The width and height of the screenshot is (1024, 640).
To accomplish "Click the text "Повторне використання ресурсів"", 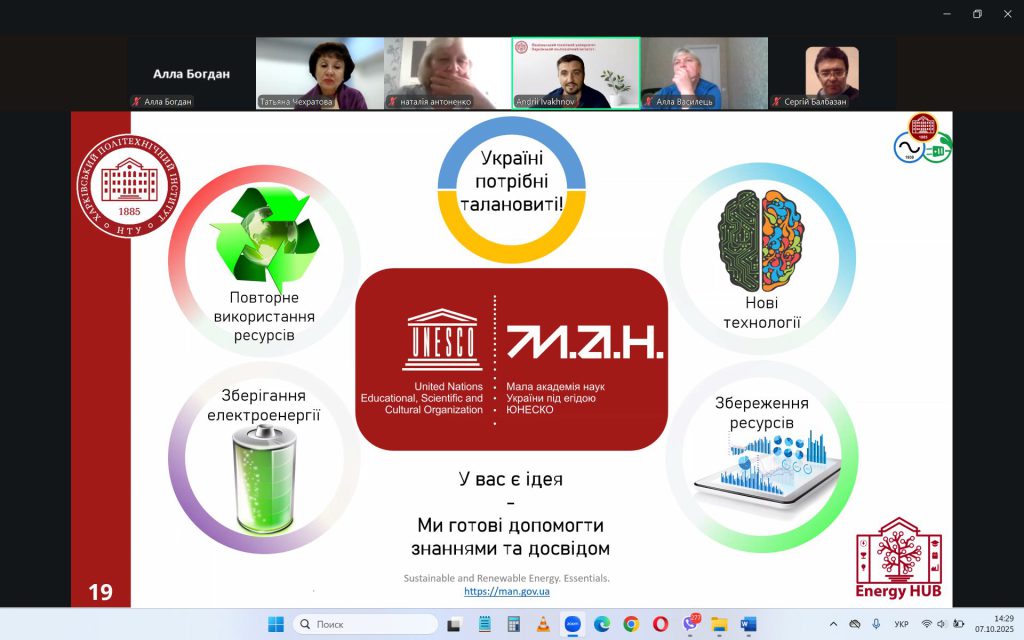I will pos(264,316).
